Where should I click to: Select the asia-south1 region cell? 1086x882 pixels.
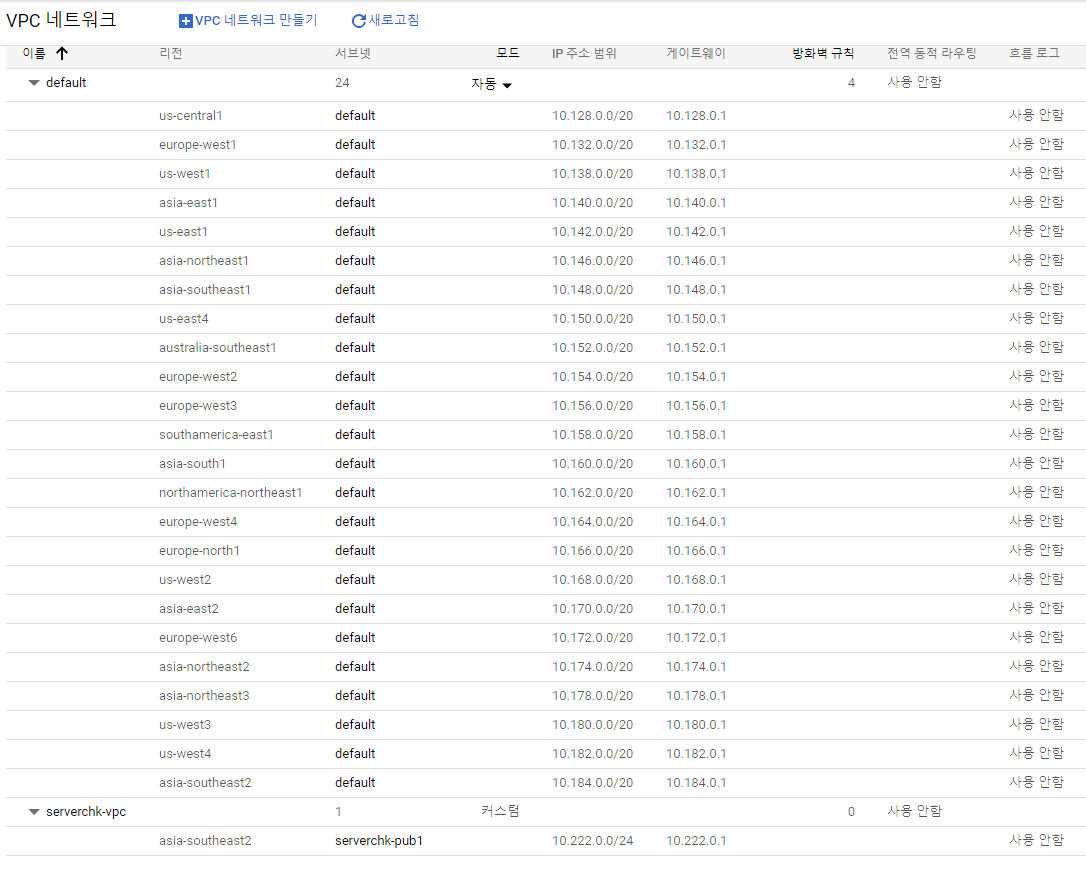193,464
